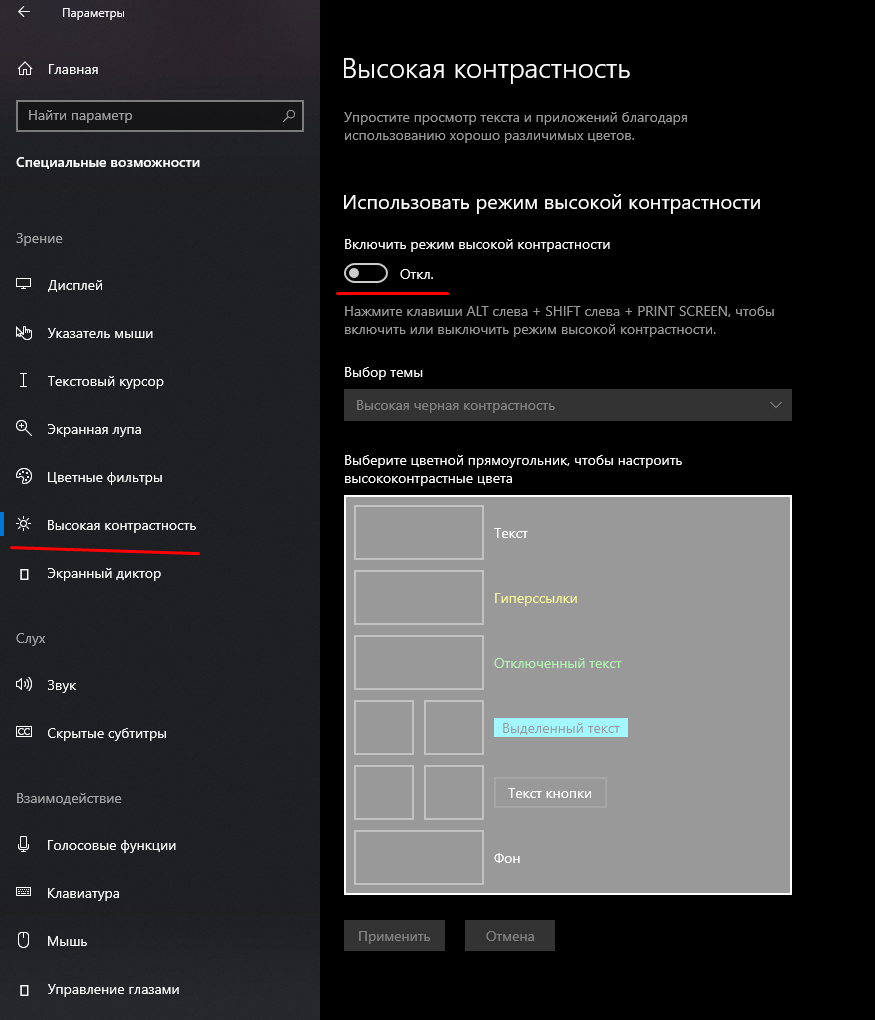The height and width of the screenshot is (1020, 875).
Task: Open Скрытые субтитры CC icon
Action: click(x=25, y=733)
